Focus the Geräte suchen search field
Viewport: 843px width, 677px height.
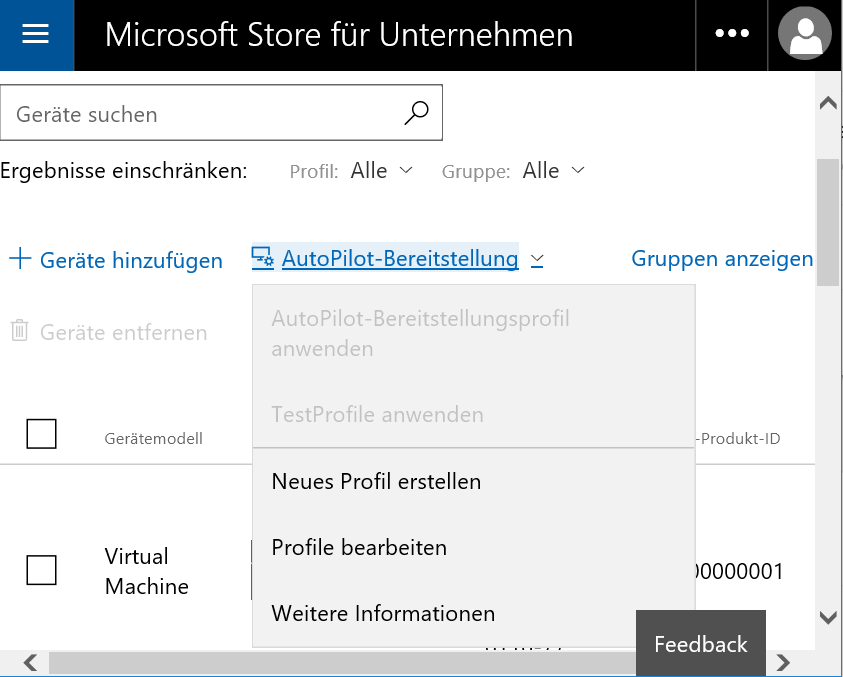222,113
